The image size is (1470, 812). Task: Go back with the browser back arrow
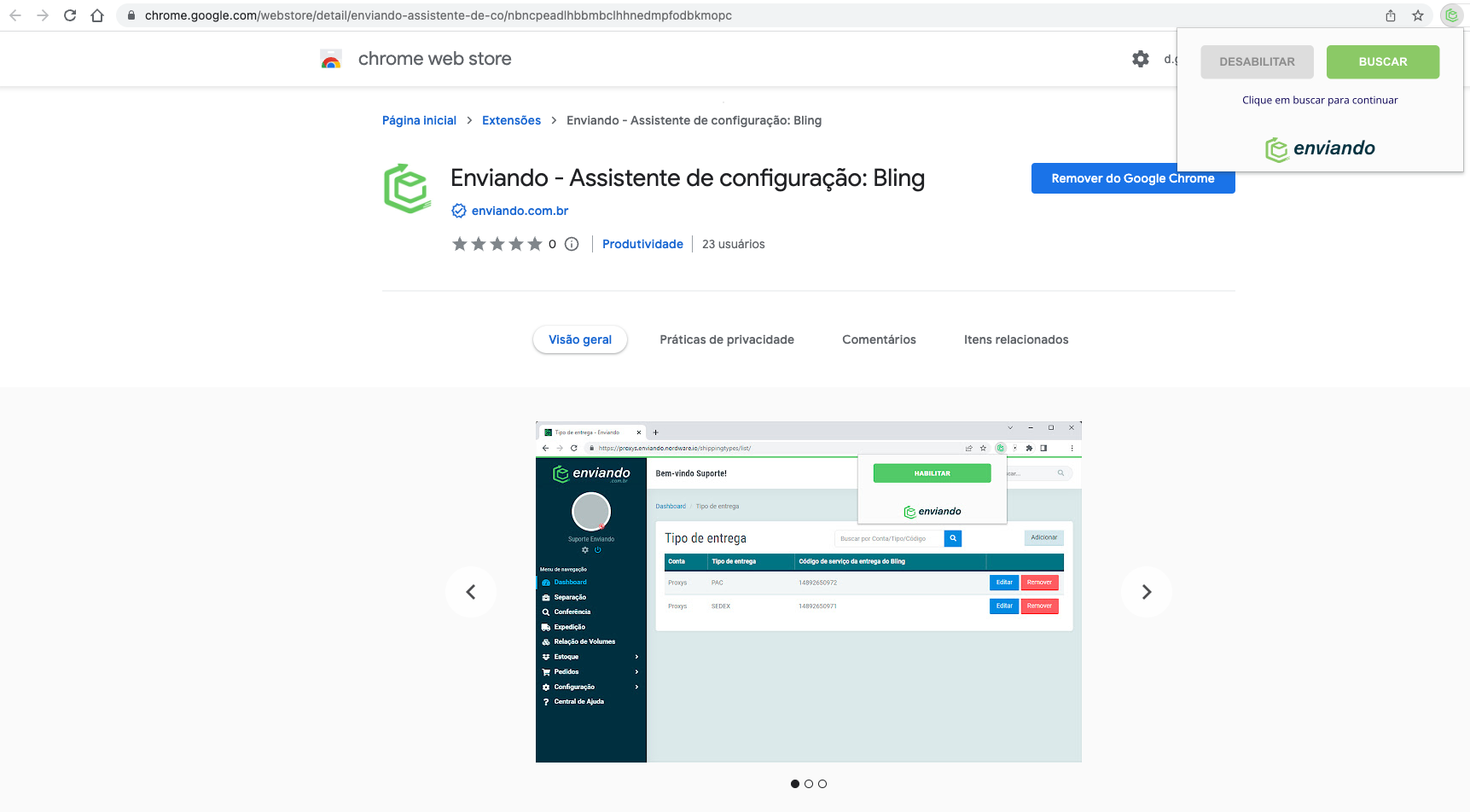(15, 15)
